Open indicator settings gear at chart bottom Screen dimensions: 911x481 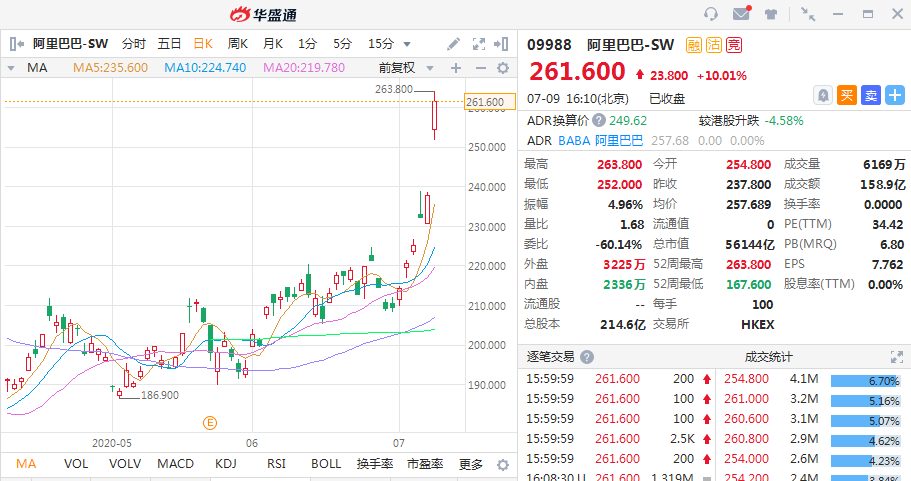502,465
